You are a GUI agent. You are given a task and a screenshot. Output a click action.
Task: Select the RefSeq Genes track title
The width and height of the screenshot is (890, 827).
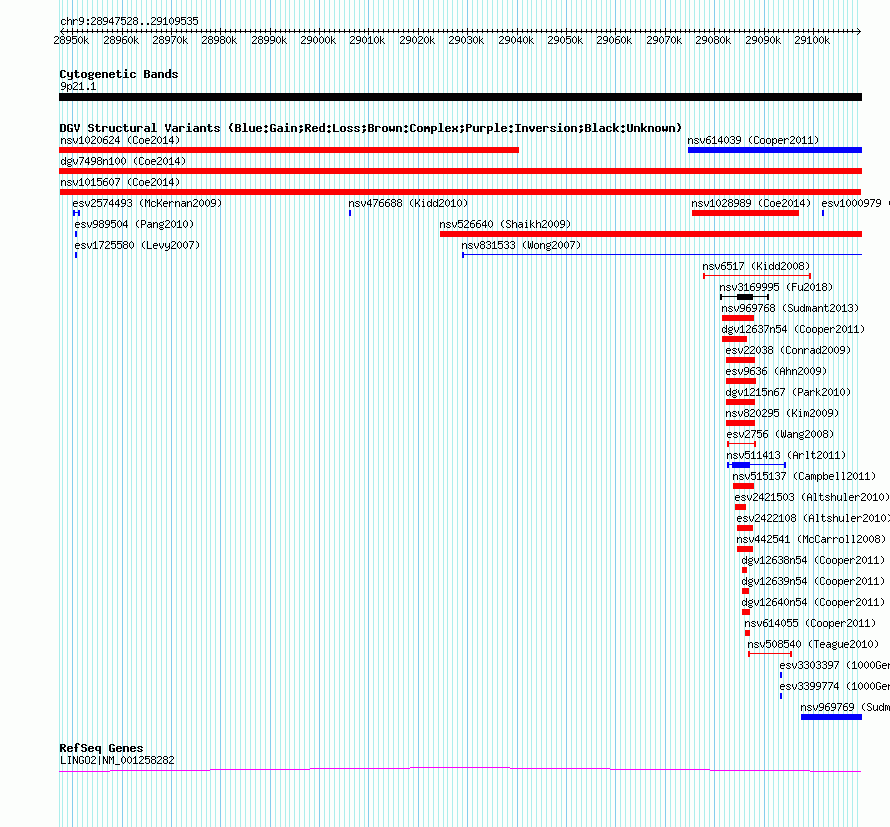click(101, 748)
